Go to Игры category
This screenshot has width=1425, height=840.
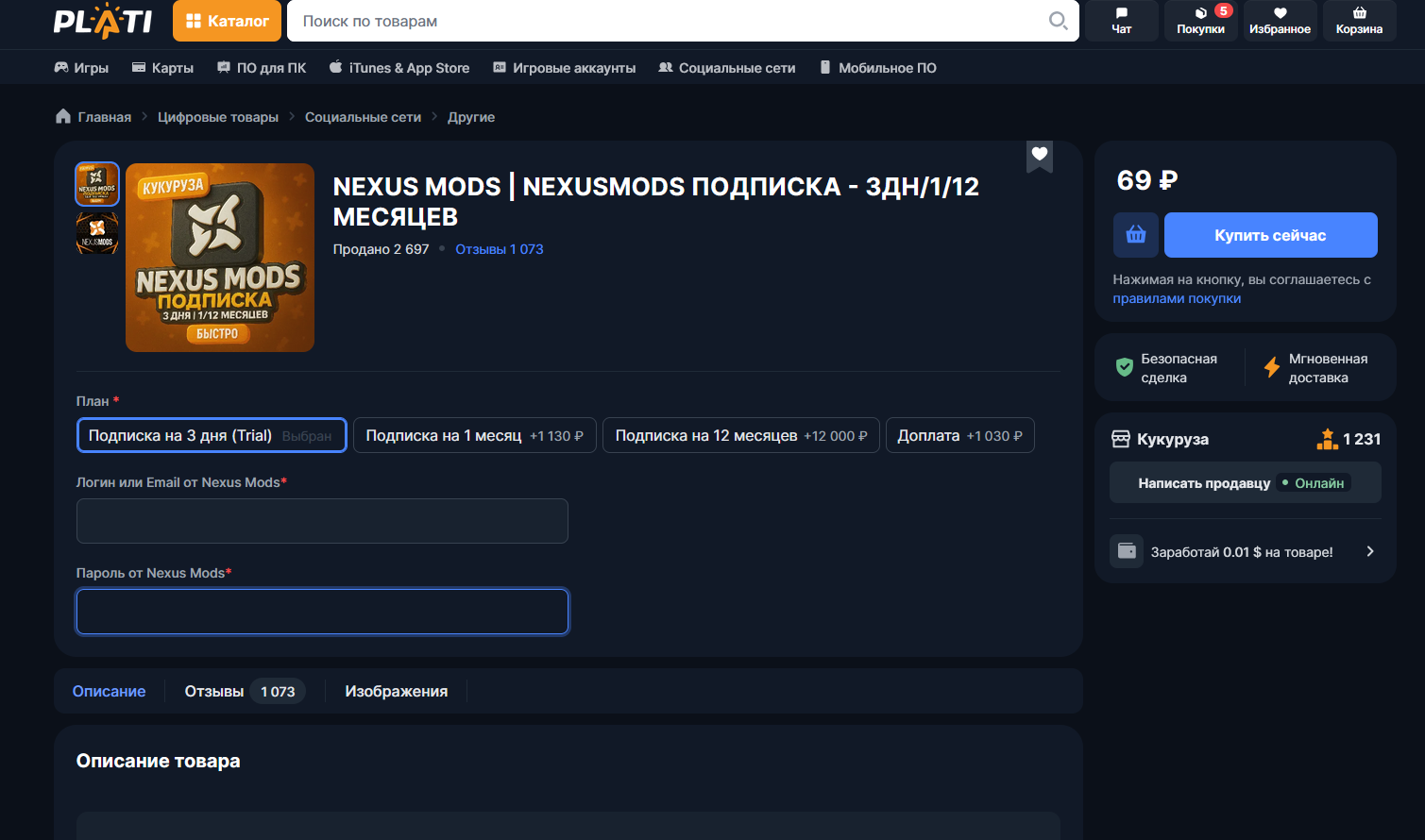[x=81, y=68]
